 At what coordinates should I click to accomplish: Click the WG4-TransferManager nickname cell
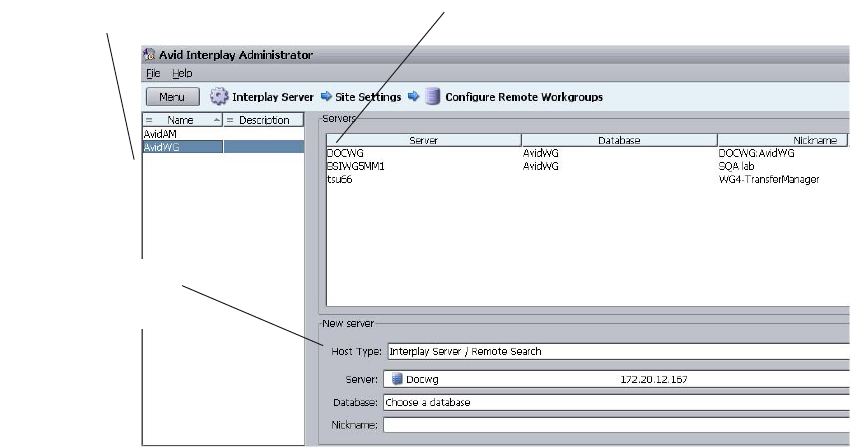[x=769, y=179]
